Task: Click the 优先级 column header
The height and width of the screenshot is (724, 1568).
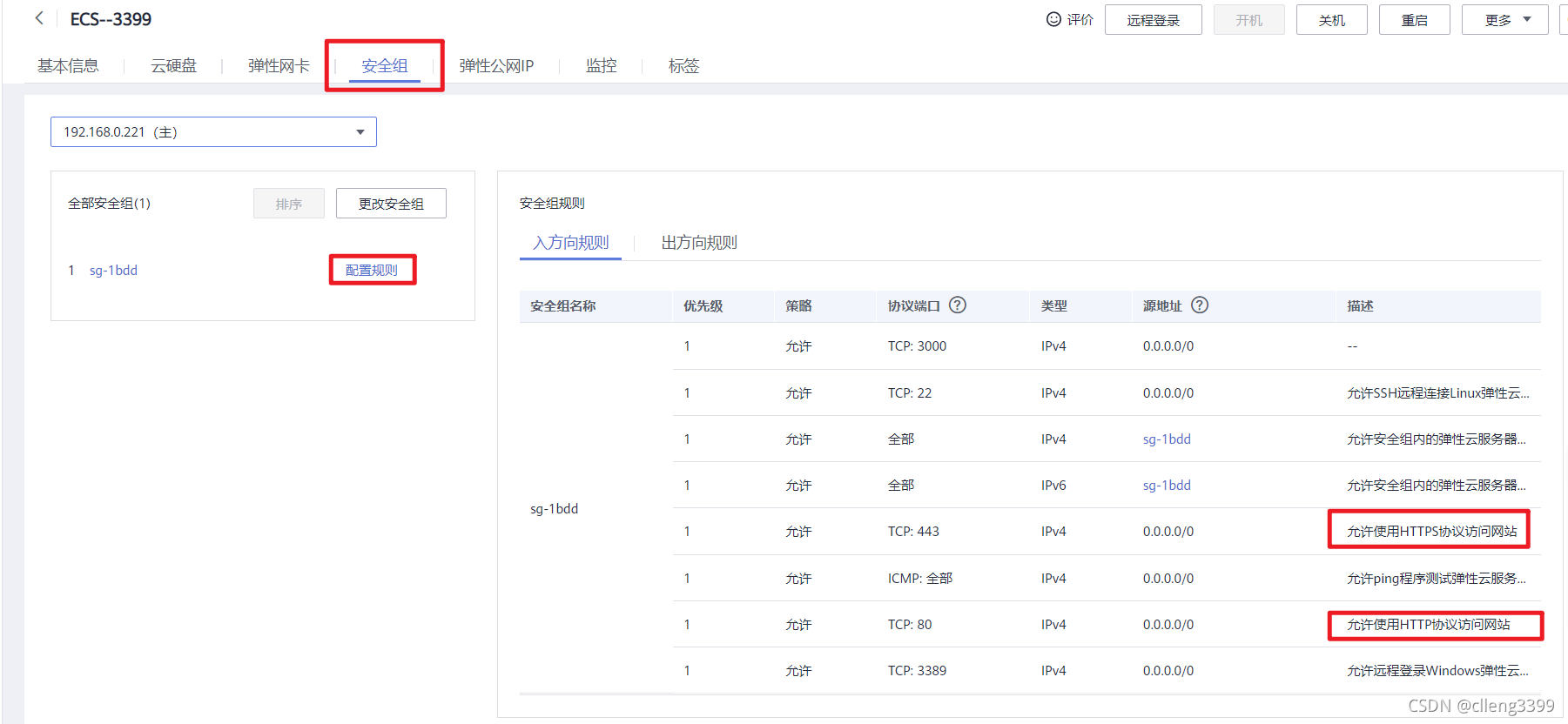Action: pyautogui.click(x=703, y=306)
